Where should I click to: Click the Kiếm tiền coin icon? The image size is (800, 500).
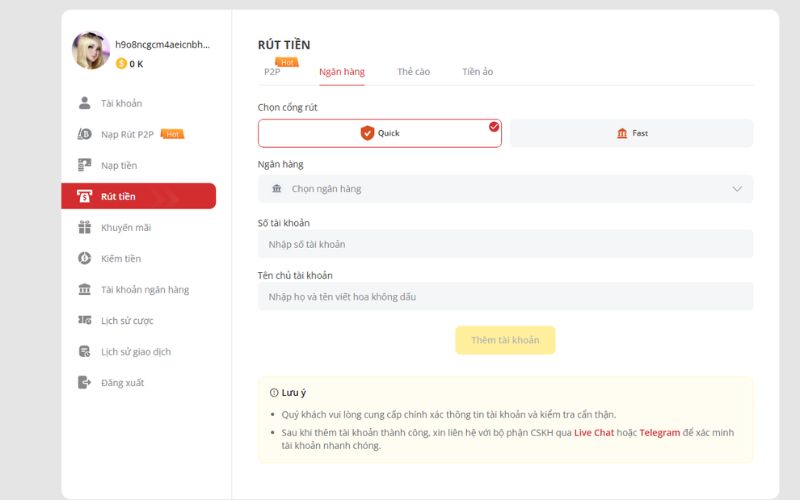tap(84, 258)
